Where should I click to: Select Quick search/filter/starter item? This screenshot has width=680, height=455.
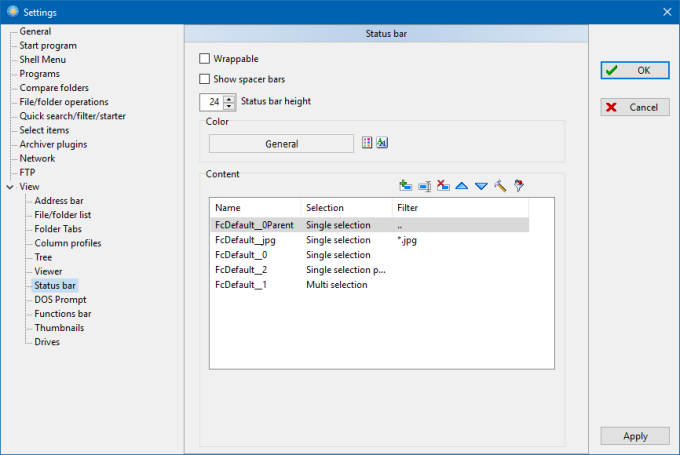tap(72, 116)
